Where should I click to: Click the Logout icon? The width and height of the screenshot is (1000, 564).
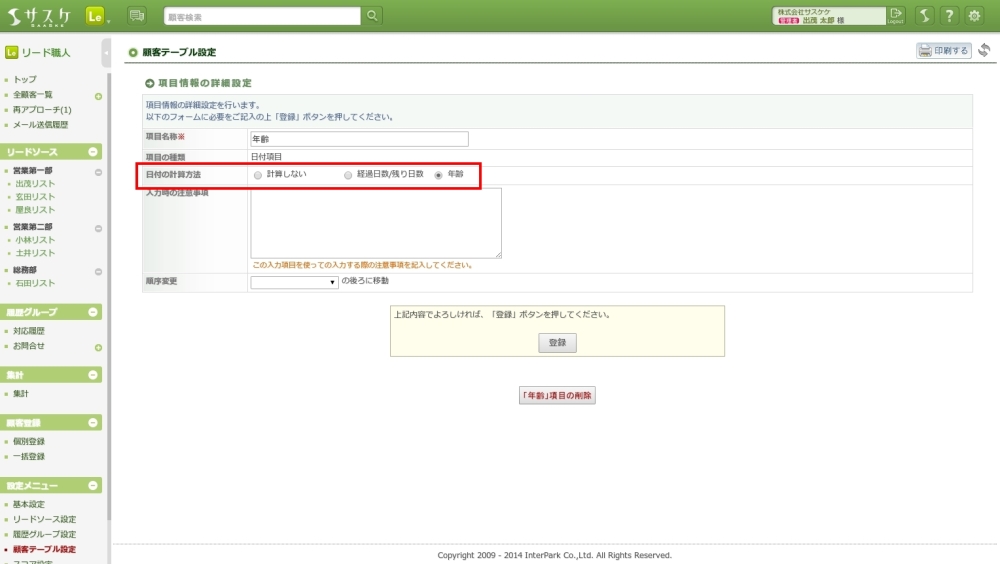[x=895, y=16]
